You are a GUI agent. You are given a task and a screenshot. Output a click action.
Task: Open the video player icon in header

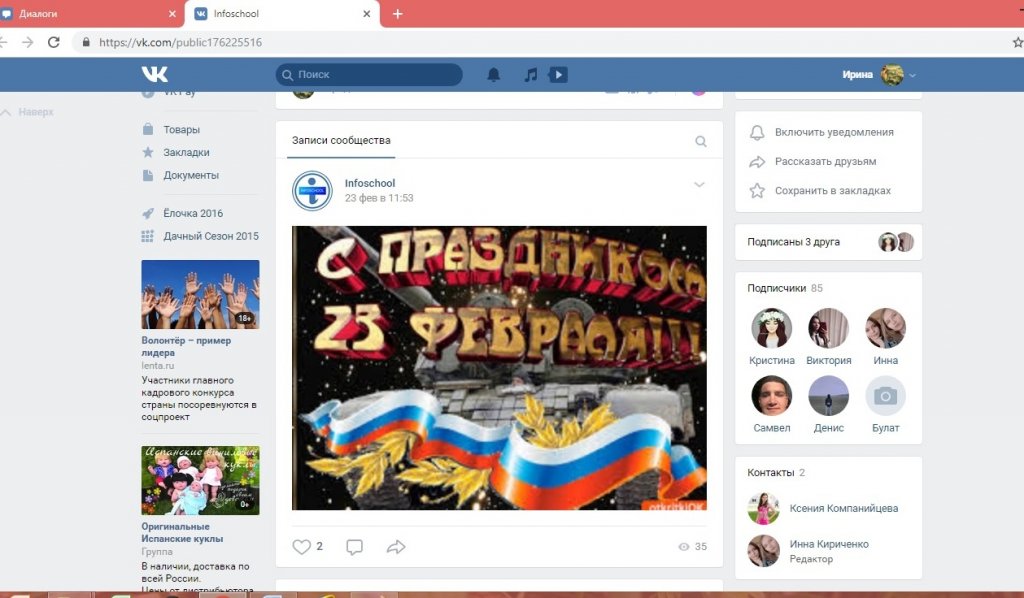[x=558, y=75]
